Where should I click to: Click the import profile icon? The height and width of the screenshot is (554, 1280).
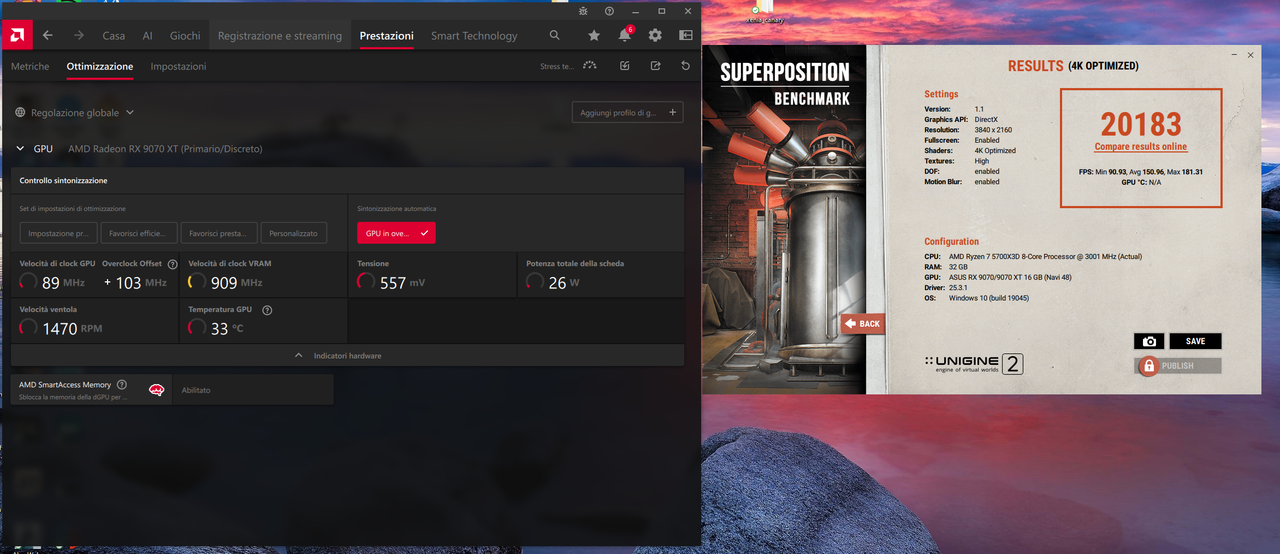[x=625, y=66]
